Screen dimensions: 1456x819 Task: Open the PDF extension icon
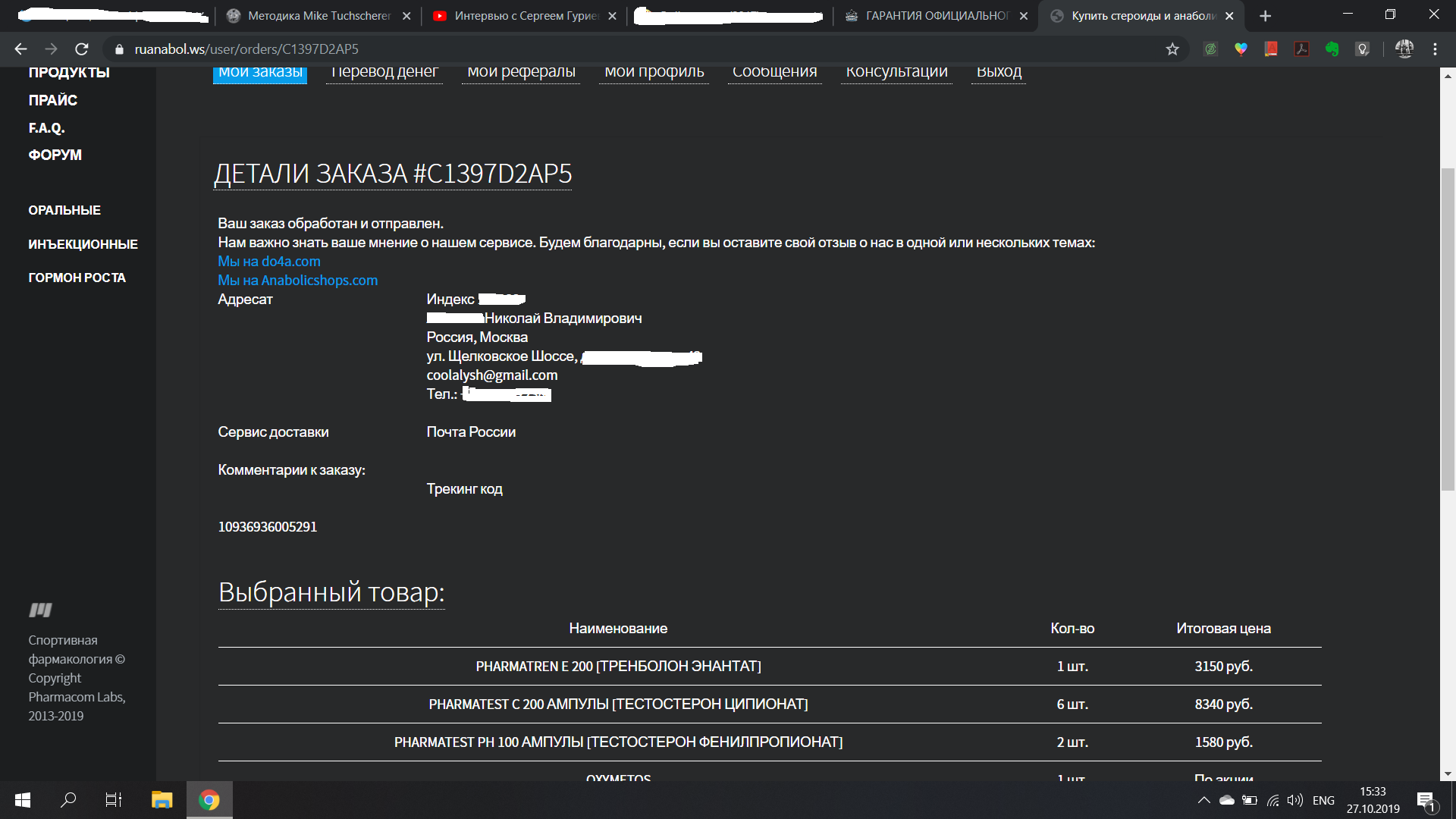(x=1301, y=49)
